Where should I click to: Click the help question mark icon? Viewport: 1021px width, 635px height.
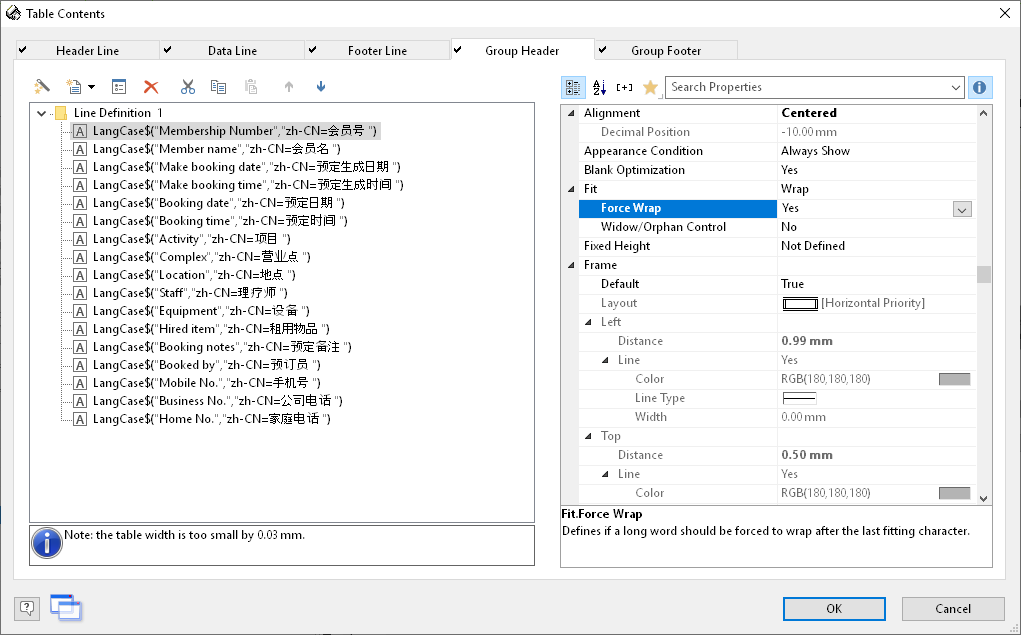[x=27, y=608]
